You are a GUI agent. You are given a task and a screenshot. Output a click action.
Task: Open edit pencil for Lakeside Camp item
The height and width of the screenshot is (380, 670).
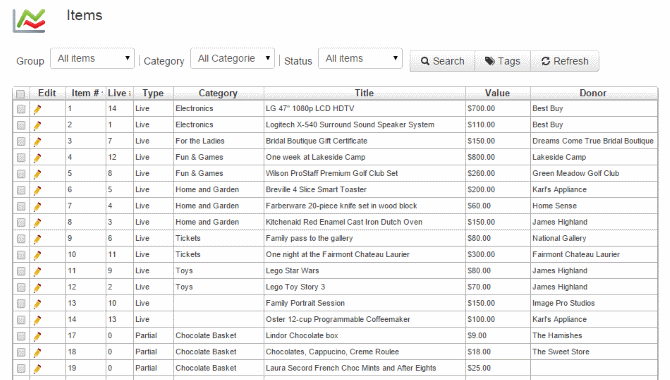click(x=37, y=158)
